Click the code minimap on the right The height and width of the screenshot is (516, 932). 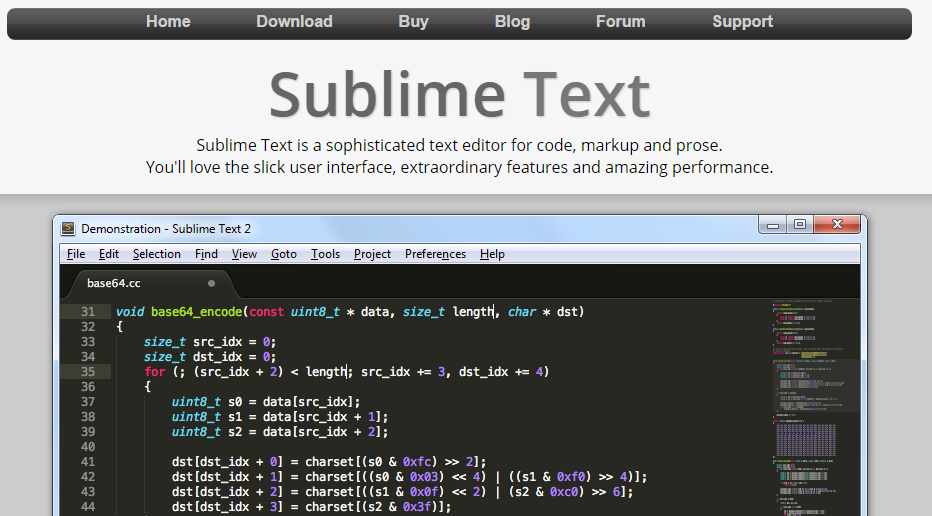point(816,407)
